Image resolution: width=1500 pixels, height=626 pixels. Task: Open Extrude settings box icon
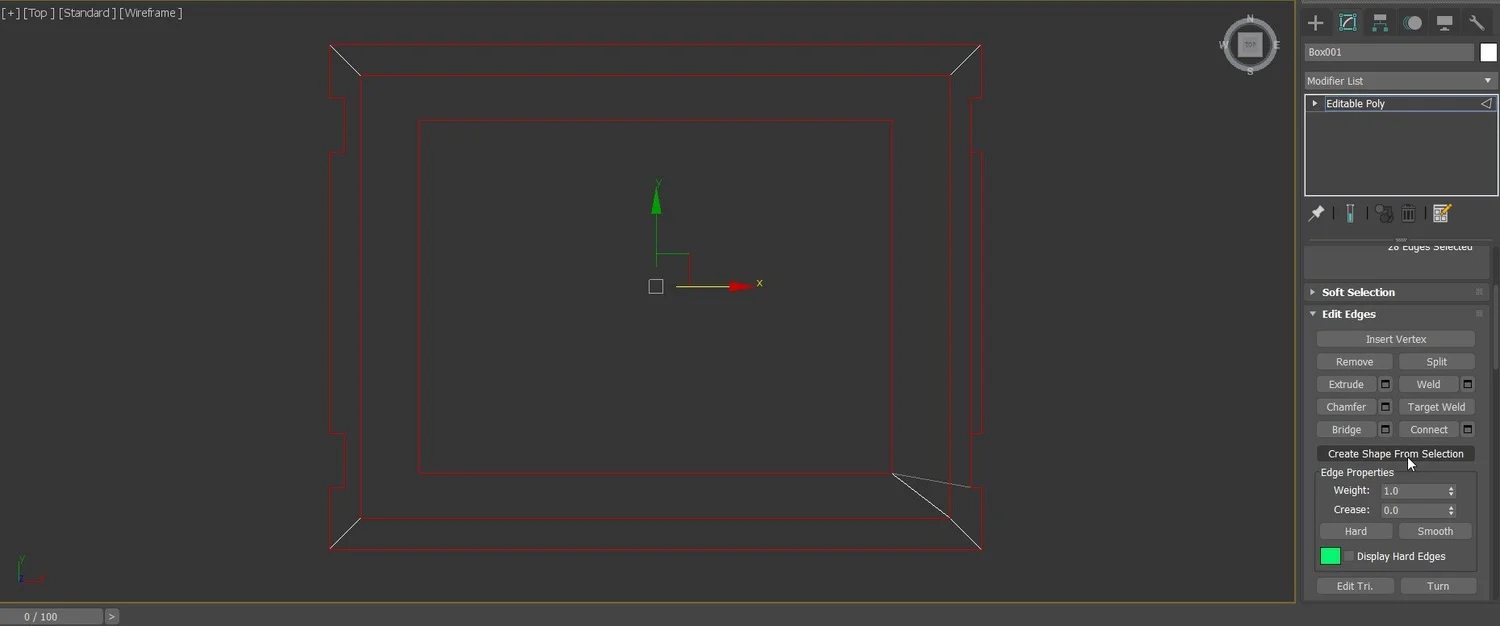(x=1385, y=384)
